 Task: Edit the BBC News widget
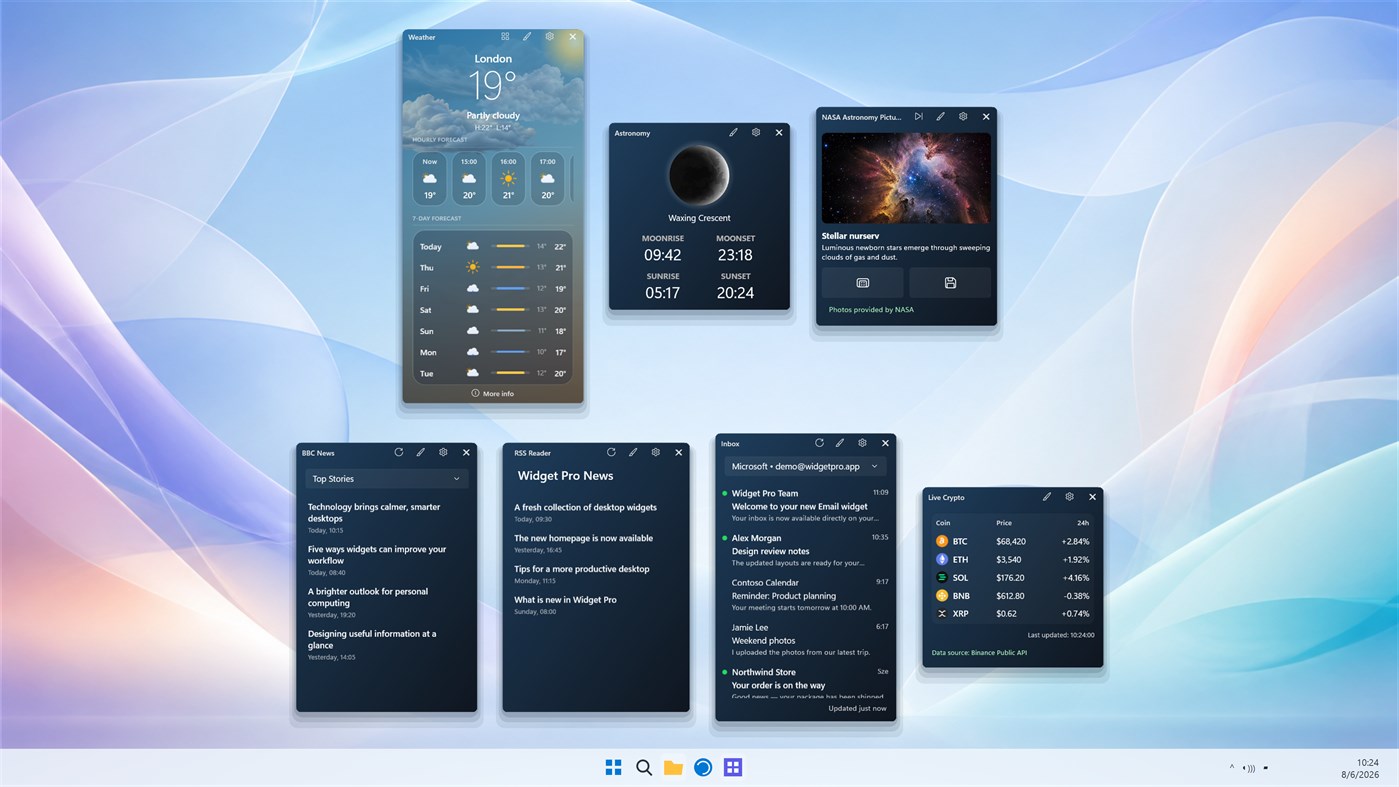click(x=420, y=453)
